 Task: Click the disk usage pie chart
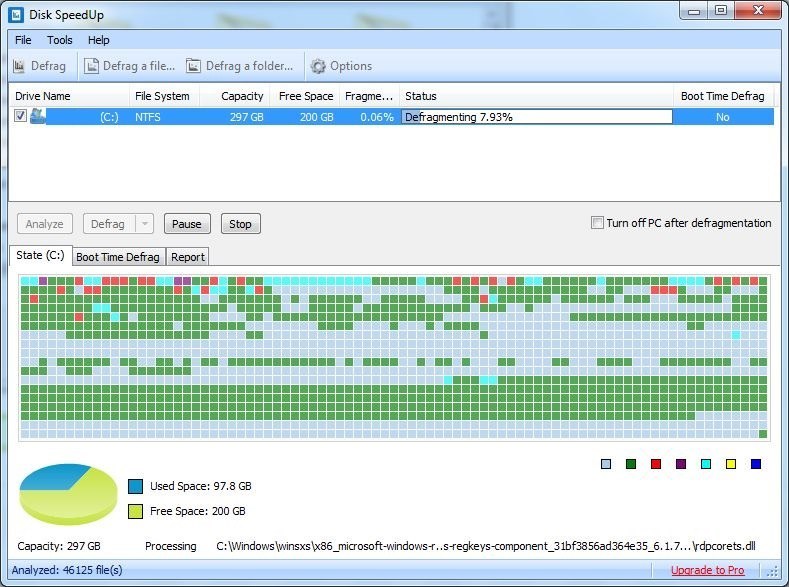coord(68,493)
